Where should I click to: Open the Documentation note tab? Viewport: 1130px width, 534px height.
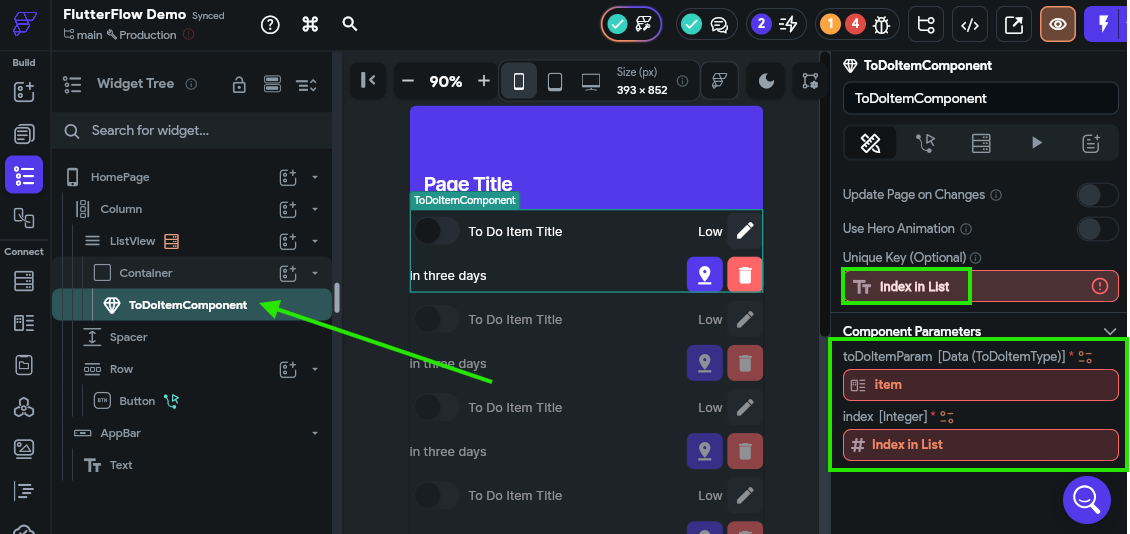click(1091, 143)
